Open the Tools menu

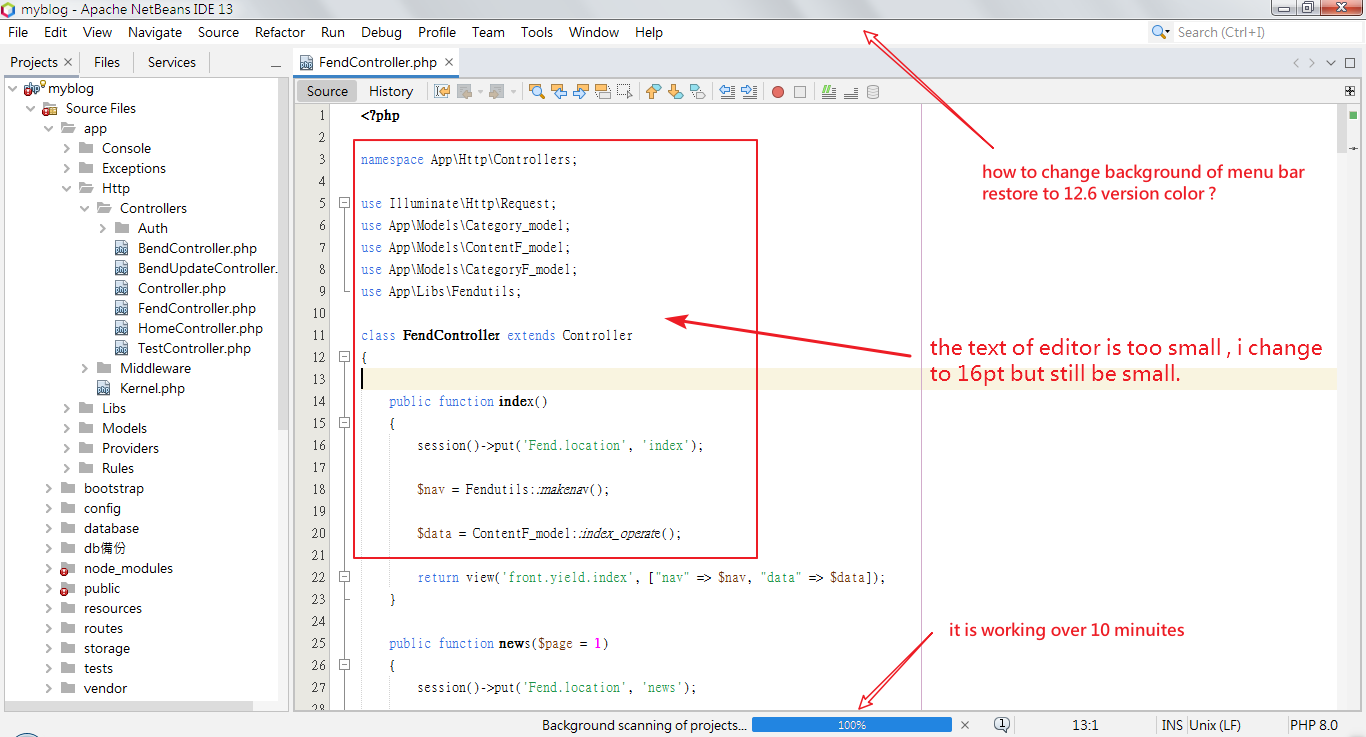[537, 32]
